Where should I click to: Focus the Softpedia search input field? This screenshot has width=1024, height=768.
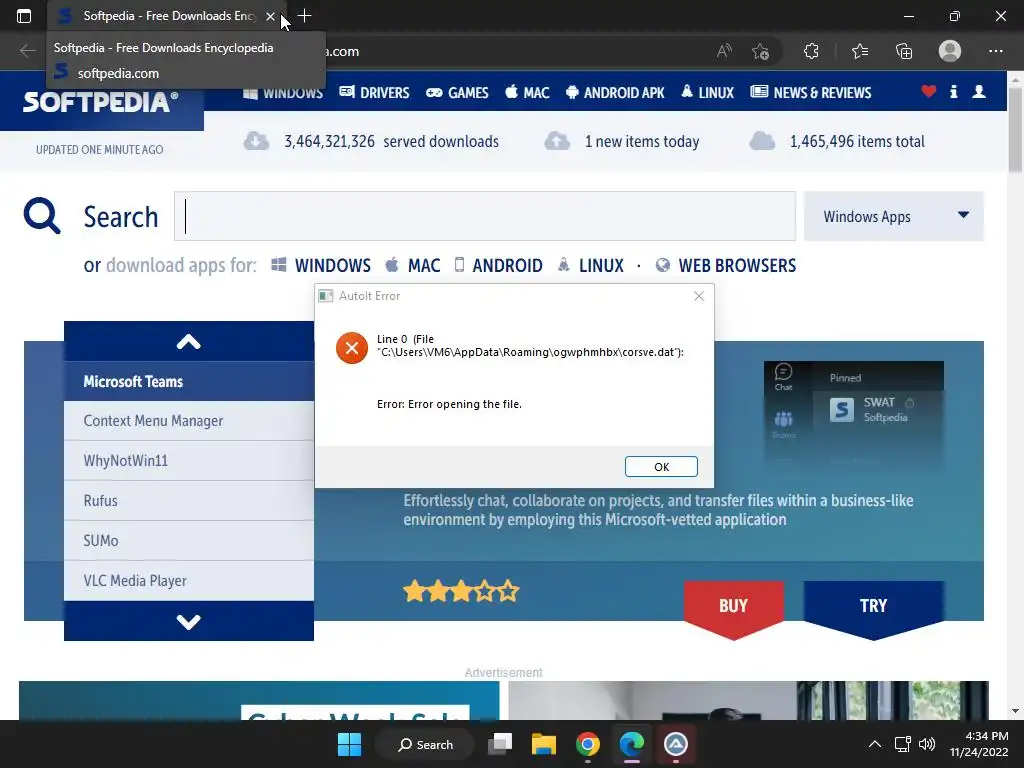coord(485,216)
